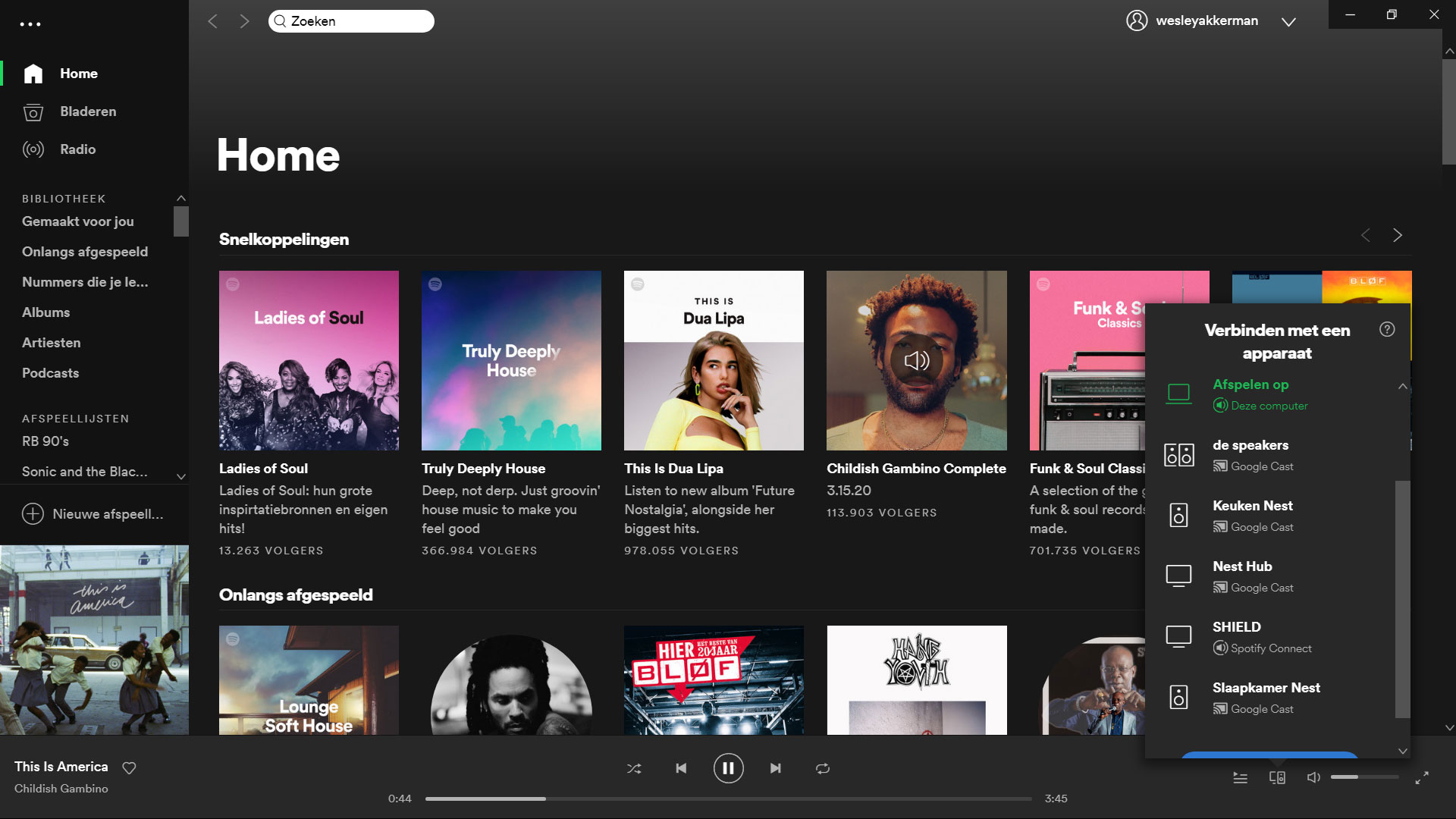This screenshot has width=1456, height=819.
Task: Collapse the Bibliotheek section chevron
Action: [180, 198]
